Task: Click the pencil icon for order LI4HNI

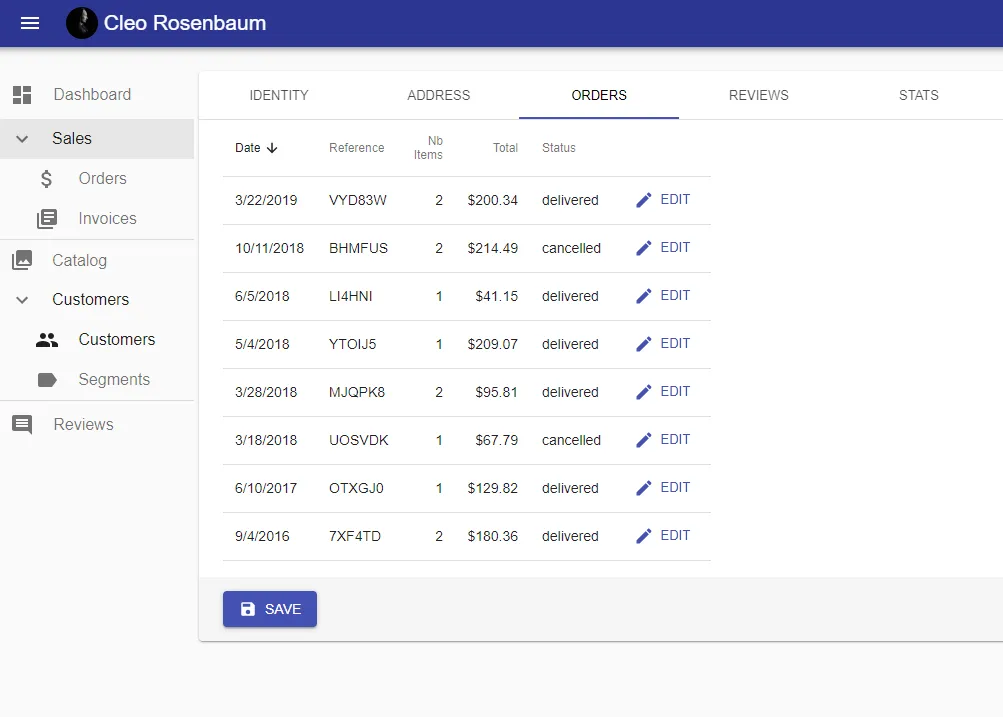Action: tap(644, 296)
